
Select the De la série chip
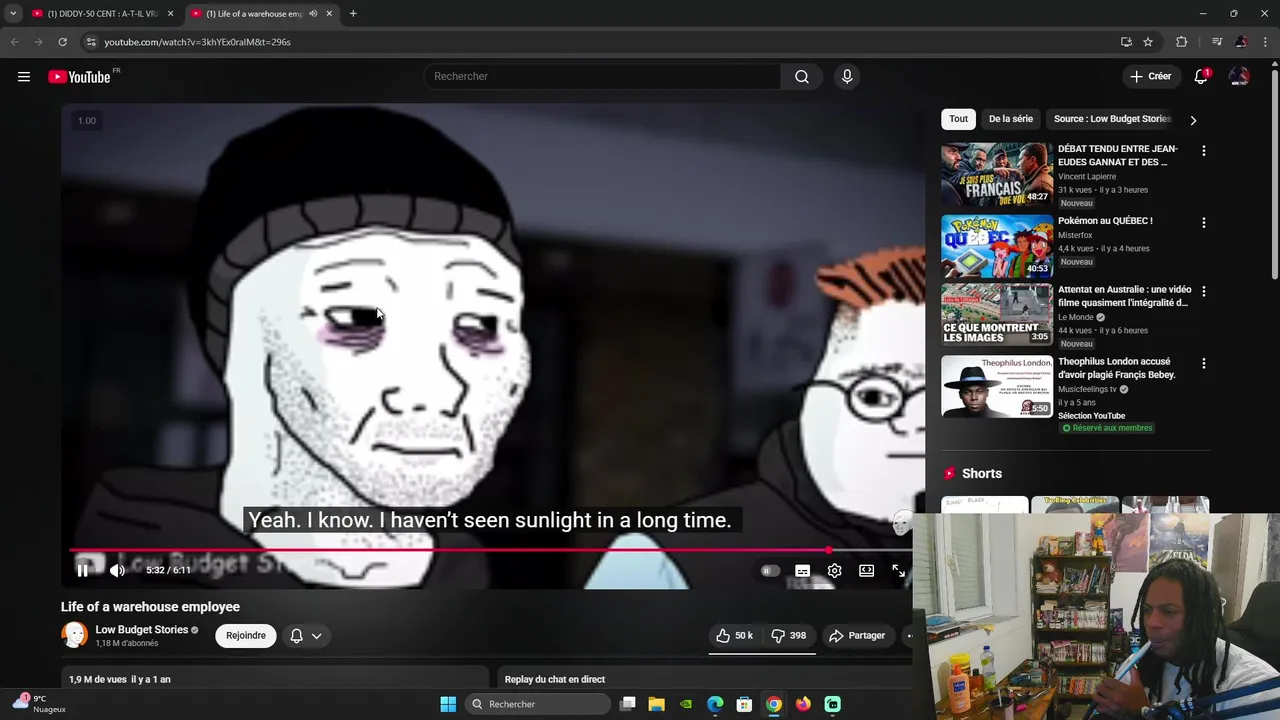click(1011, 119)
